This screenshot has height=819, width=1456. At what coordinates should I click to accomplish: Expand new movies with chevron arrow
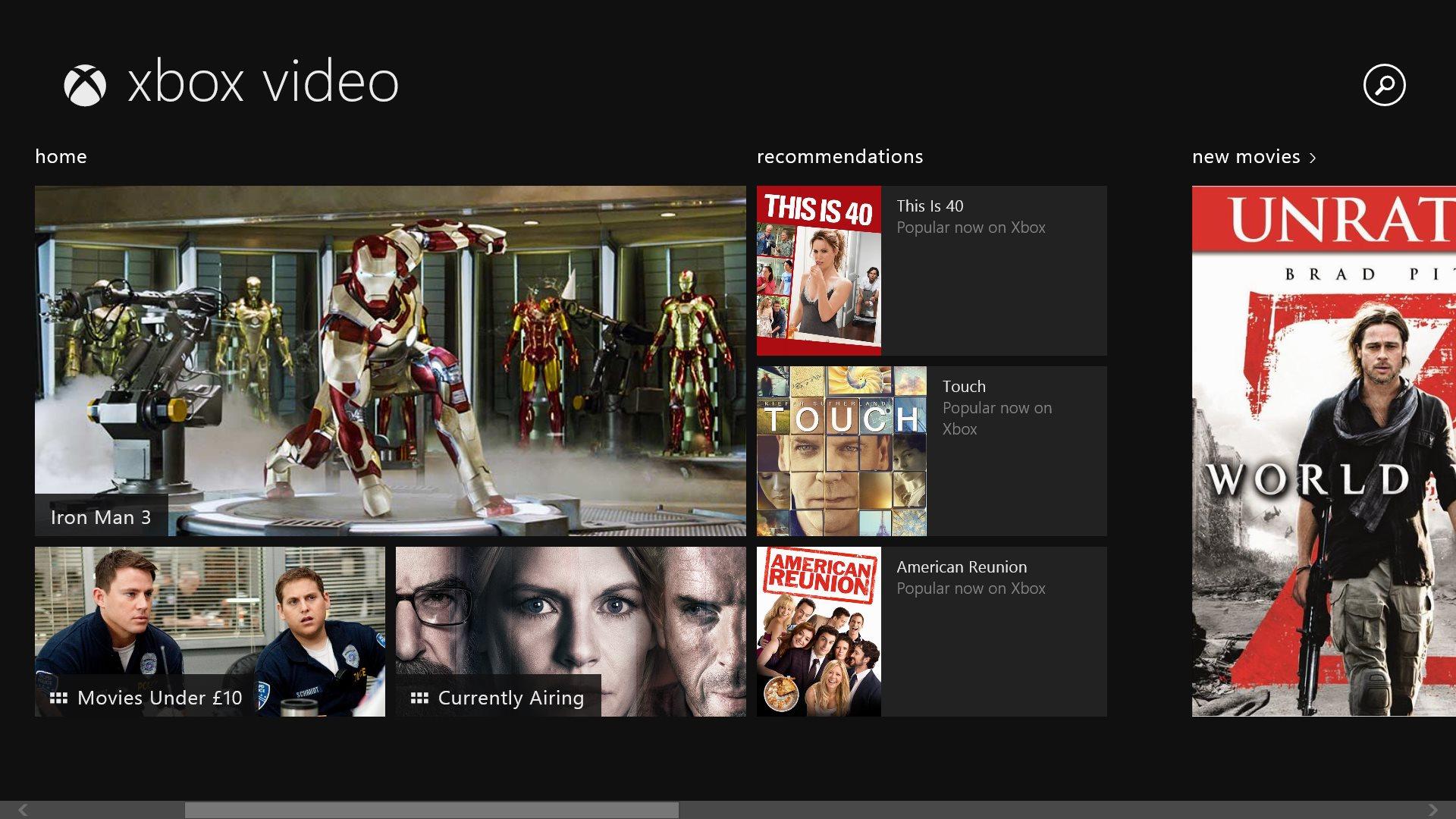click(1313, 158)
